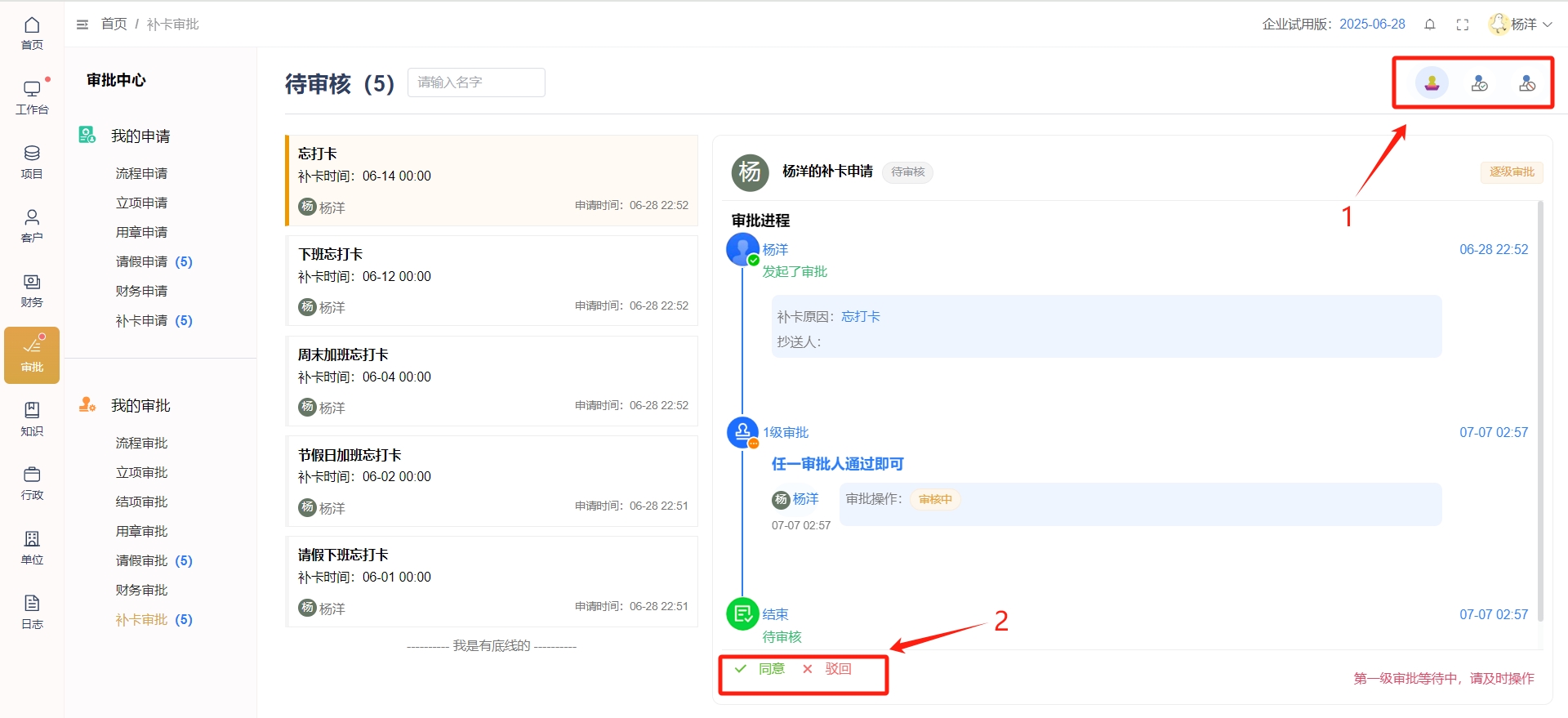Image resolution: width=1568 pixels, height=718 pixels.
Task: Click the 1级审批 stamp node icon
Action: pos(742,432)
